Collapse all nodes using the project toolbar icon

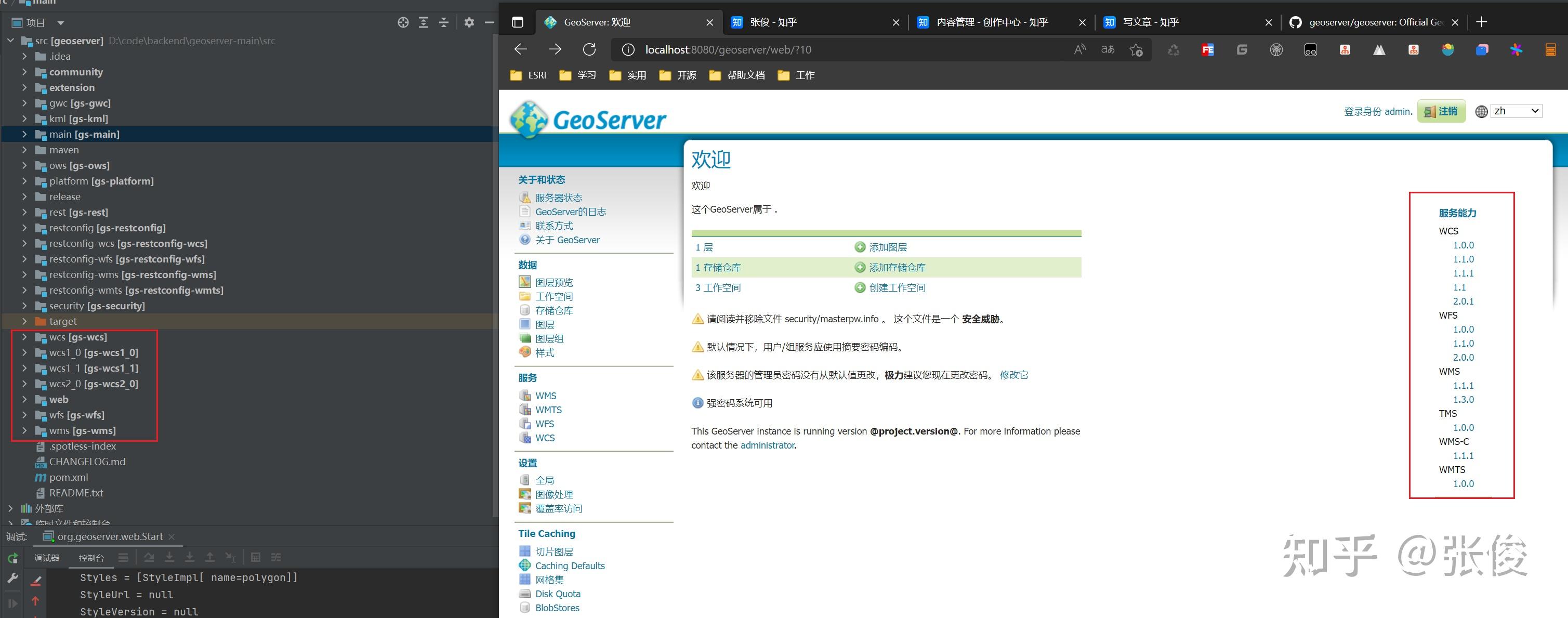(x=444, y=22)
